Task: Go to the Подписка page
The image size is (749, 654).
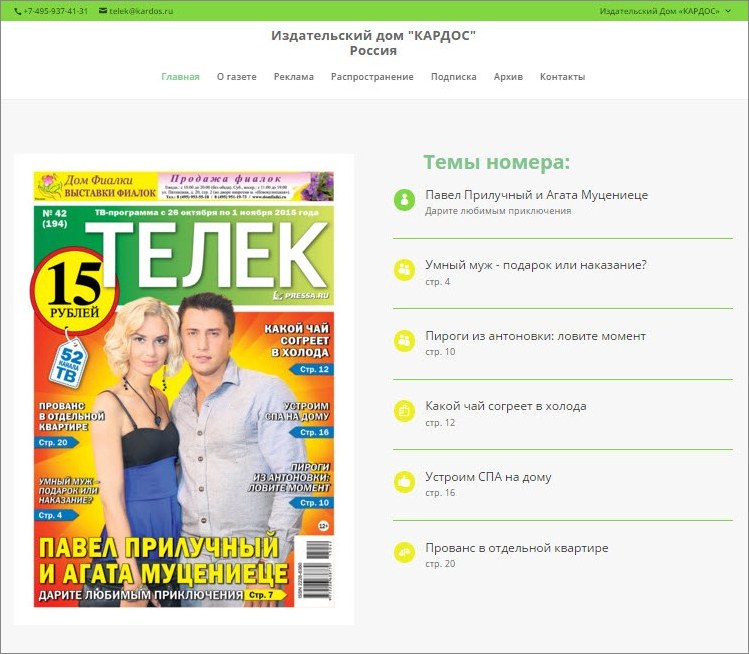Action: click(x=454, y=76)
